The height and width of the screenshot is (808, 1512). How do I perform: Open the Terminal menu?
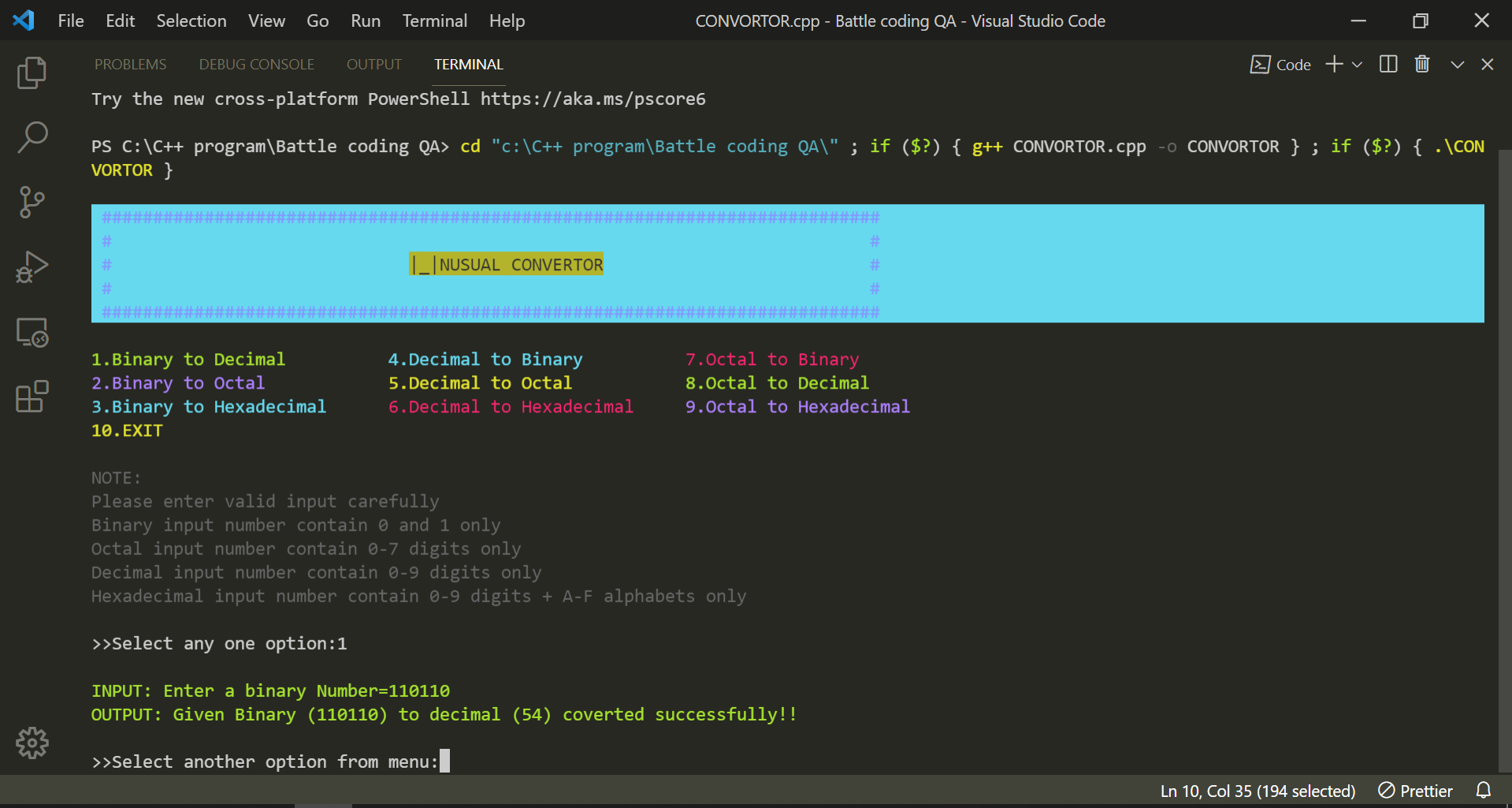tap(434, 20)
